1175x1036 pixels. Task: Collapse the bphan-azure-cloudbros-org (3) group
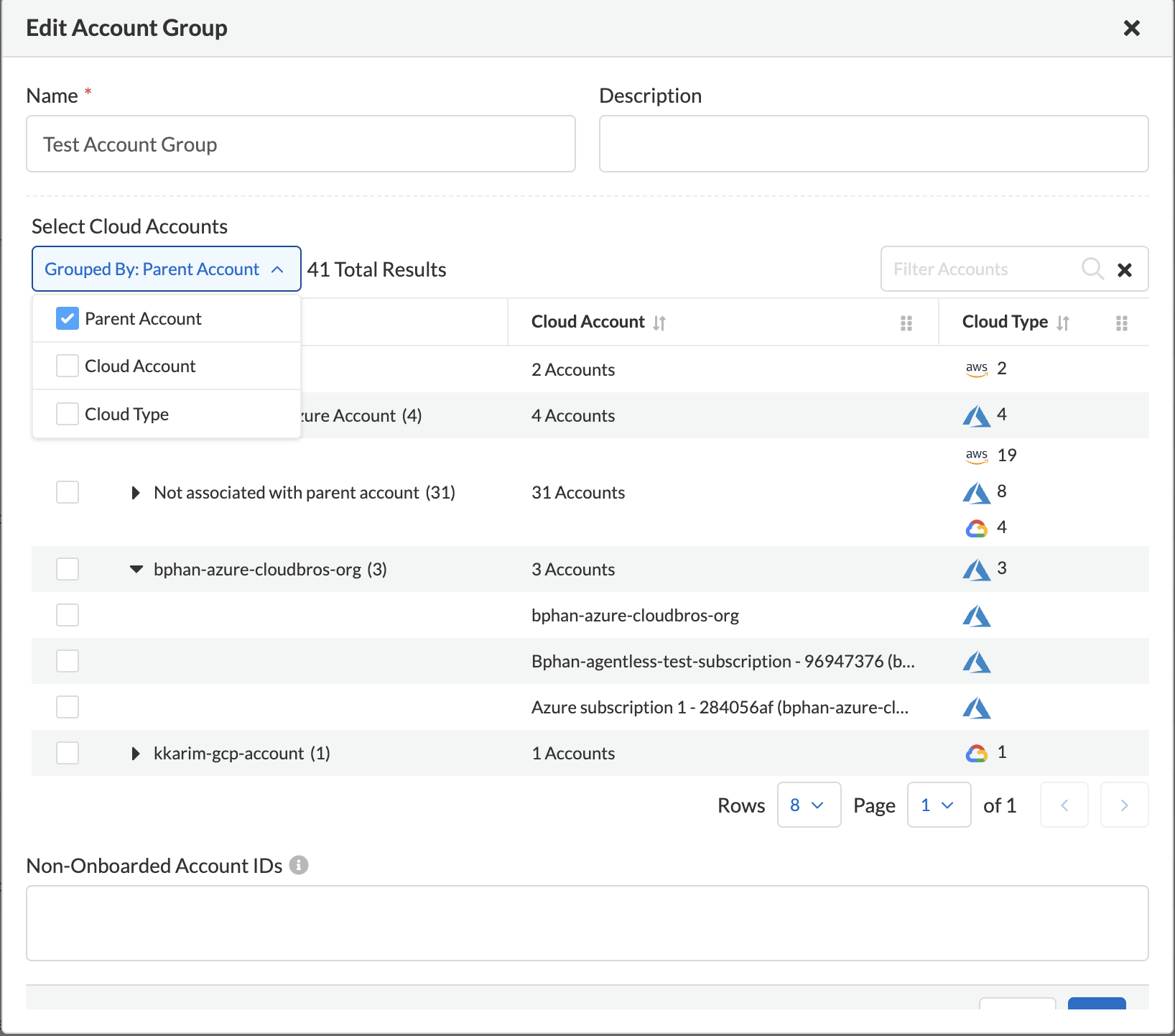136,569
